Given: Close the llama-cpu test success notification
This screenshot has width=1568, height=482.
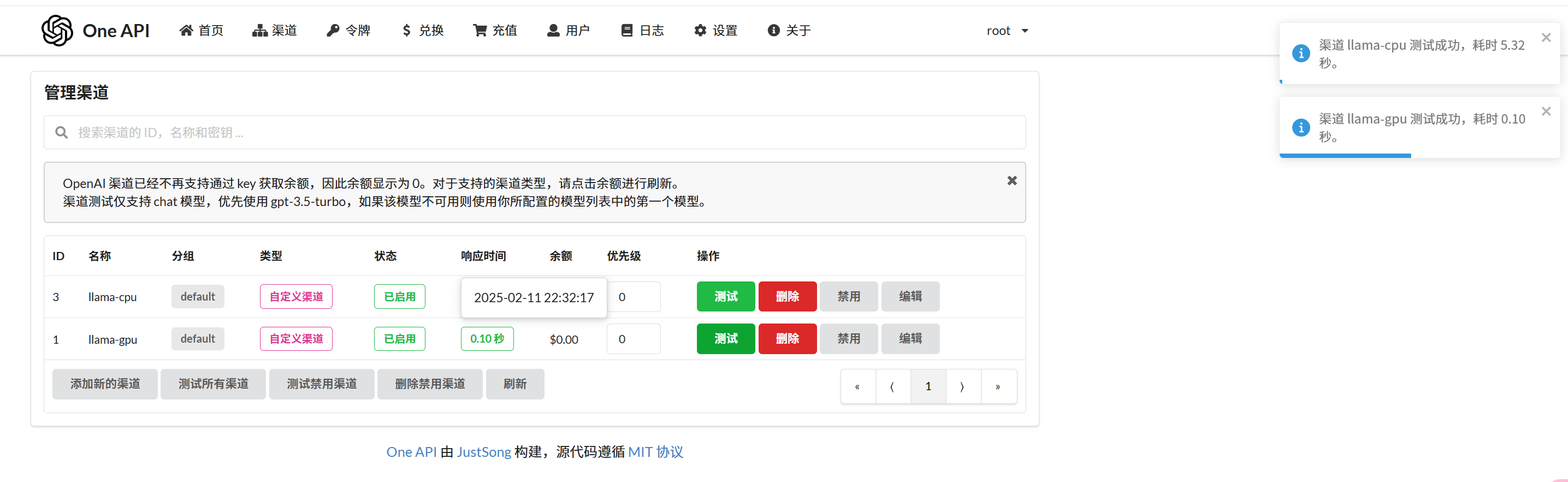Looking at the screenshot, I should click(1546, 38).
